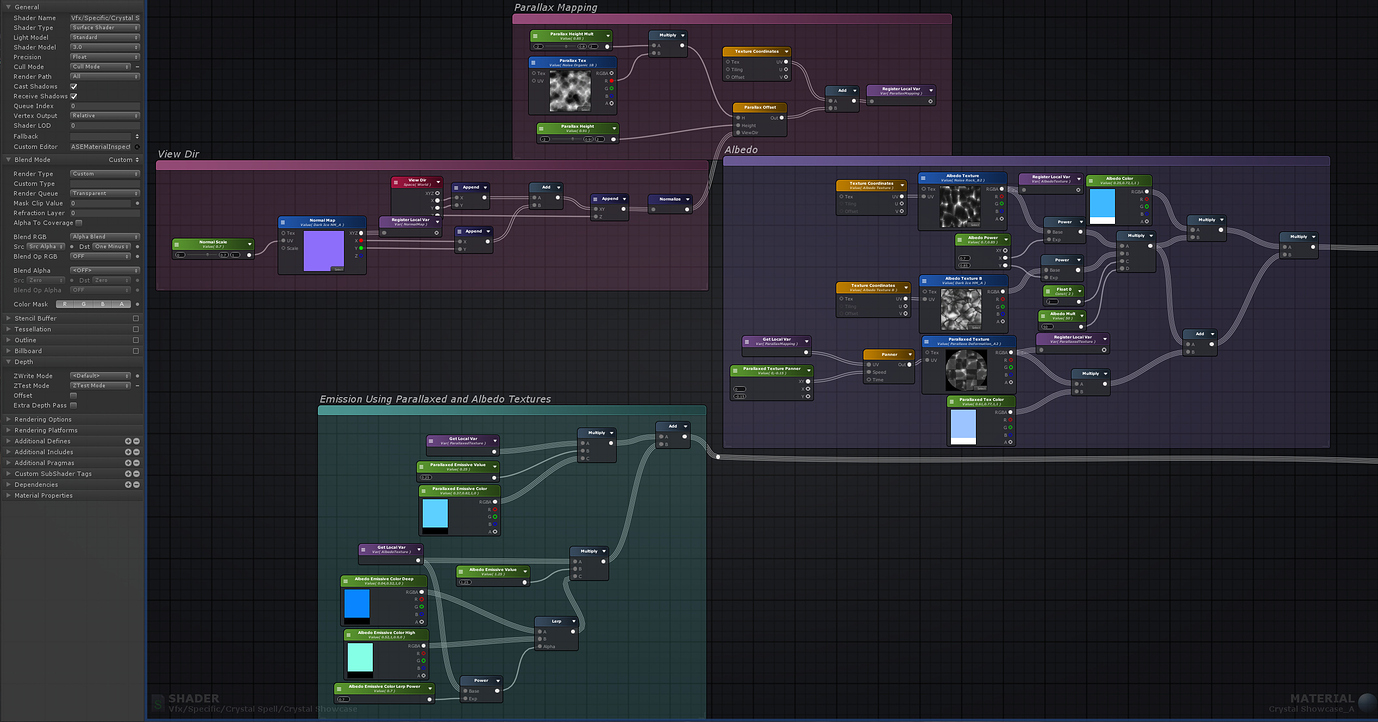Uncheck Receive Shadows option
The image size is (1378, 722).
(74, 97)
